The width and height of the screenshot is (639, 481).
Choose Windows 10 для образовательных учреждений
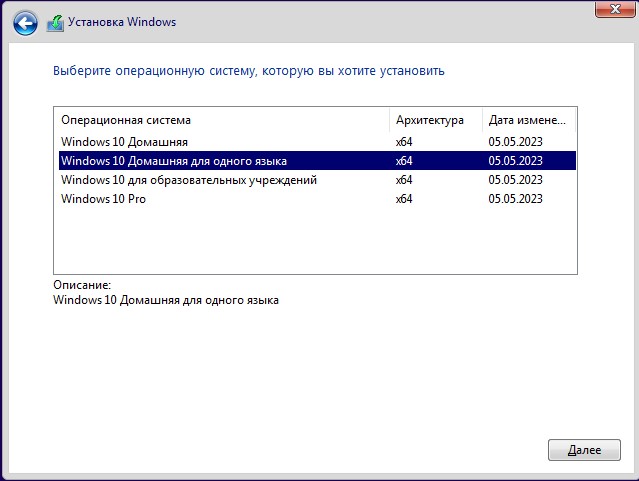tap(188, 180)
